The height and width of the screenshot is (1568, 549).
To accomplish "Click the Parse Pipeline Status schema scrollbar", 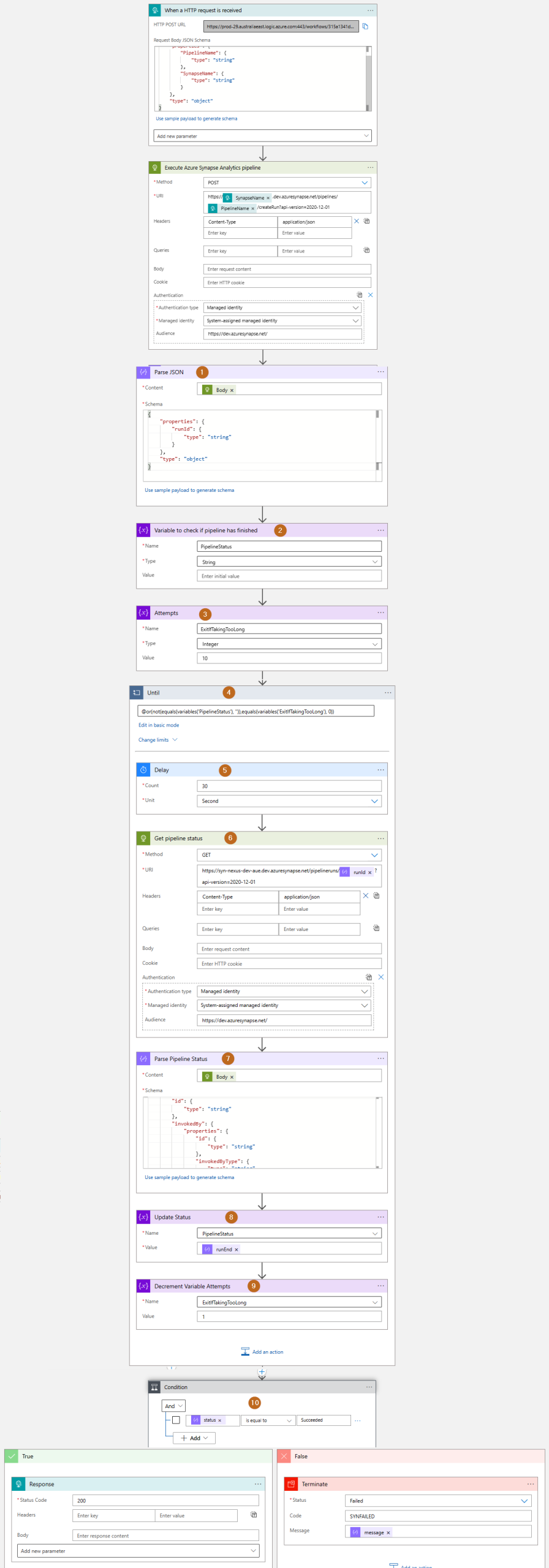I will tap(378, 1133).
